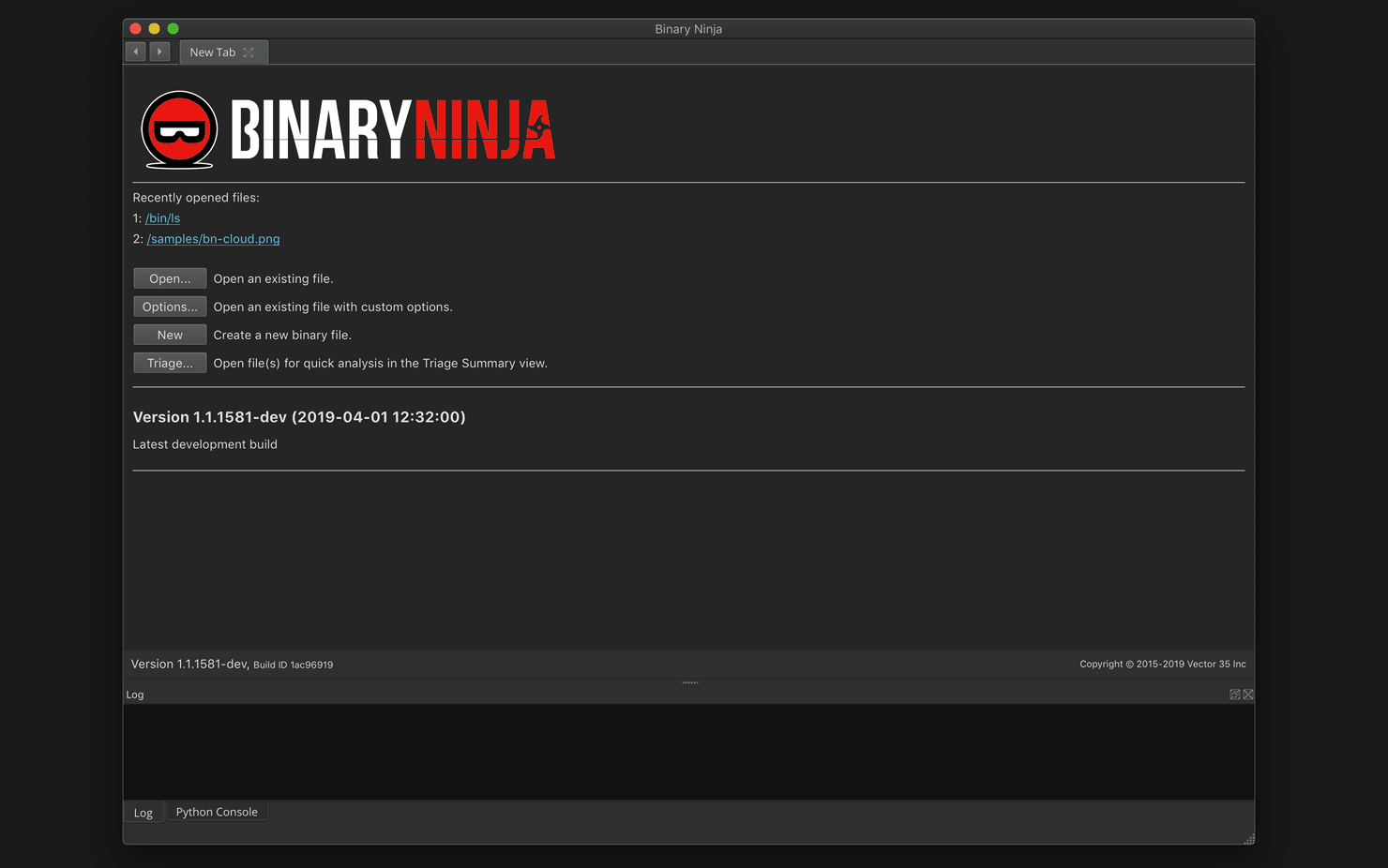1388x868 pixels.
Task: Switch to the Python Console tab
Action: coord(217,812)
